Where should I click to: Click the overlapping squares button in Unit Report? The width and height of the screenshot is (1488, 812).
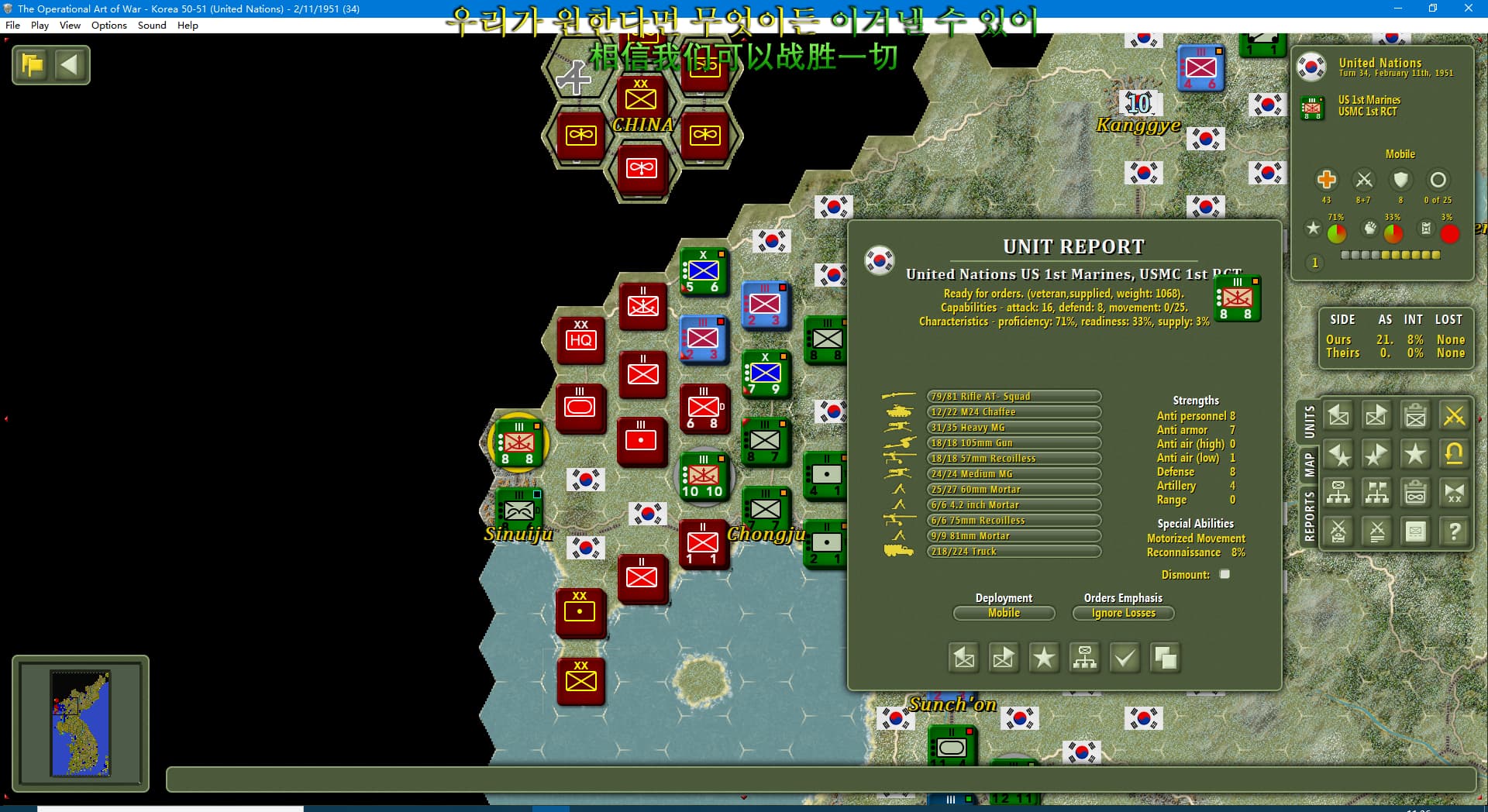1165,658
